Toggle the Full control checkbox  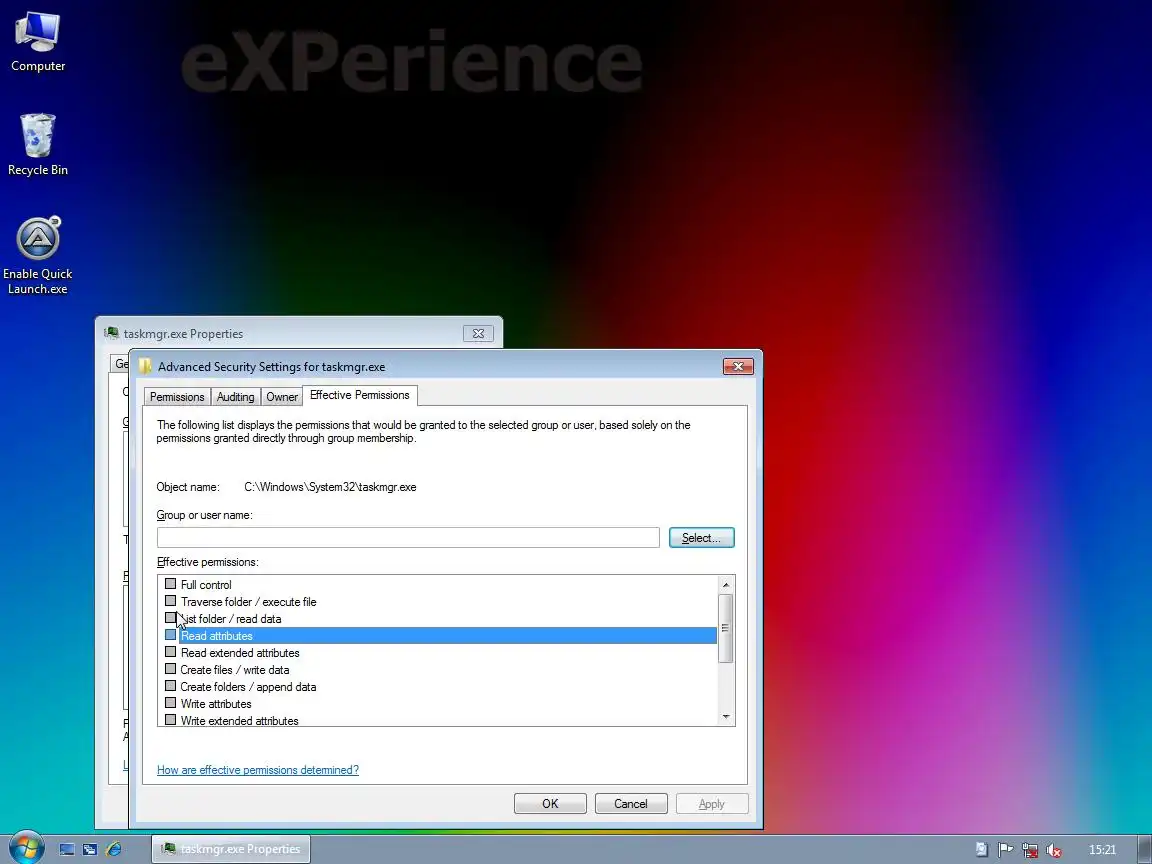click(x=170, y=584)
